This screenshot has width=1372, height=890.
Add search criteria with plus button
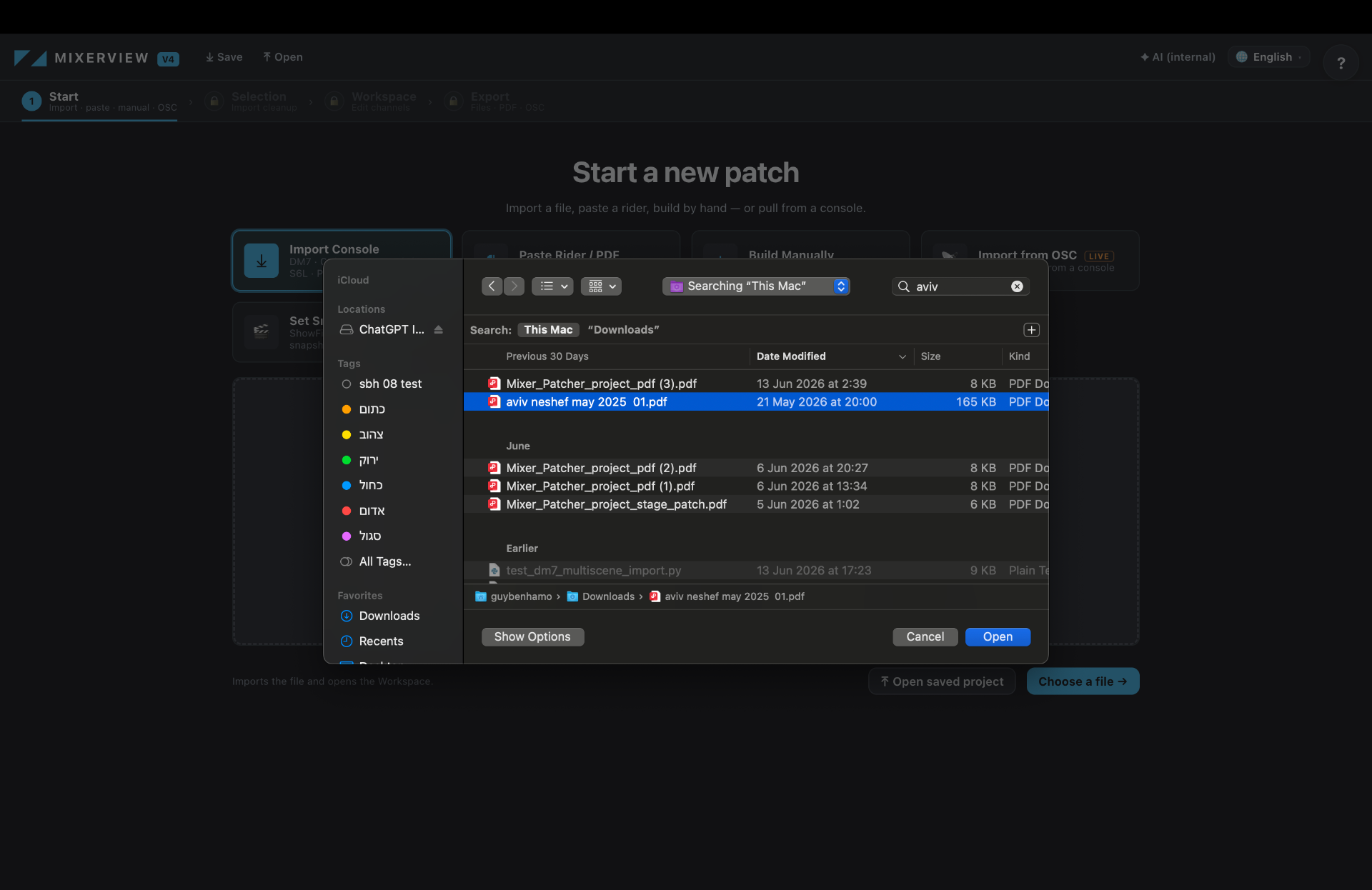1031,330
